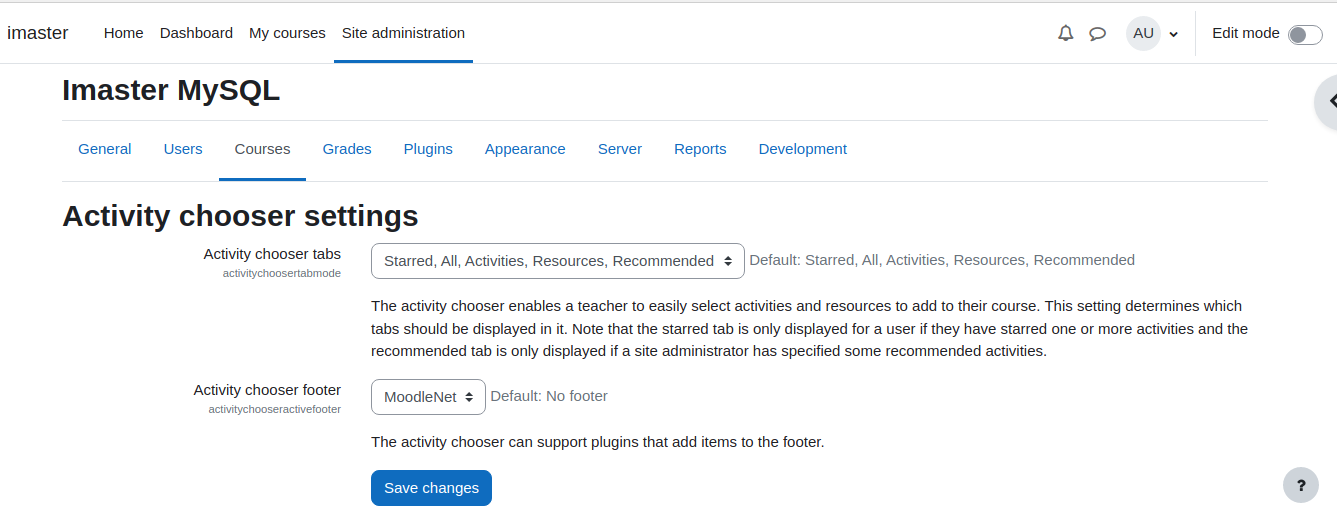Image resolution: width=1337 pixels, height=528 pixels.
Task: Open the Dashboard link
Action: (196, 33)
